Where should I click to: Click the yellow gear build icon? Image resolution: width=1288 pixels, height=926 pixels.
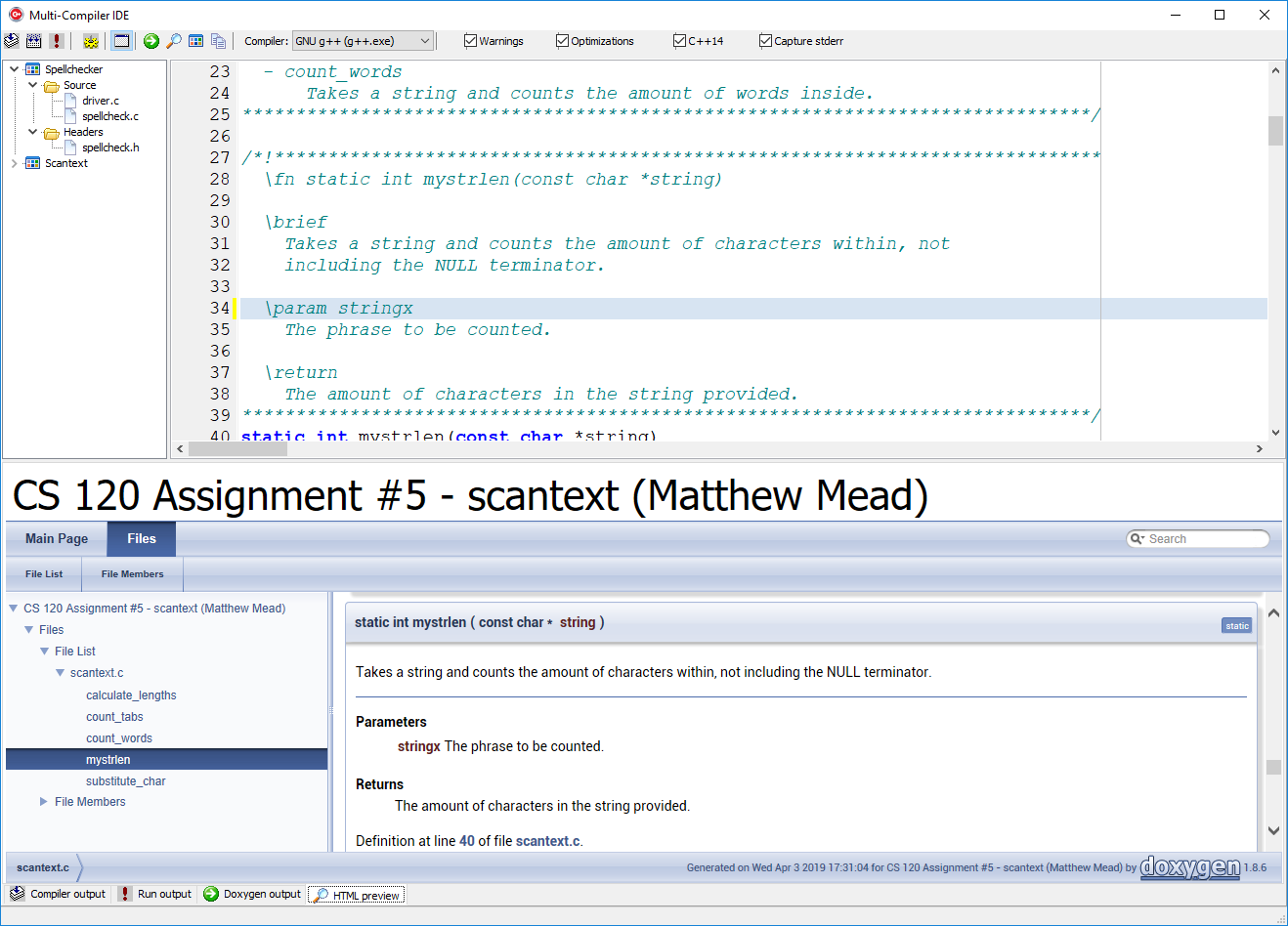[x=91, y=41]
